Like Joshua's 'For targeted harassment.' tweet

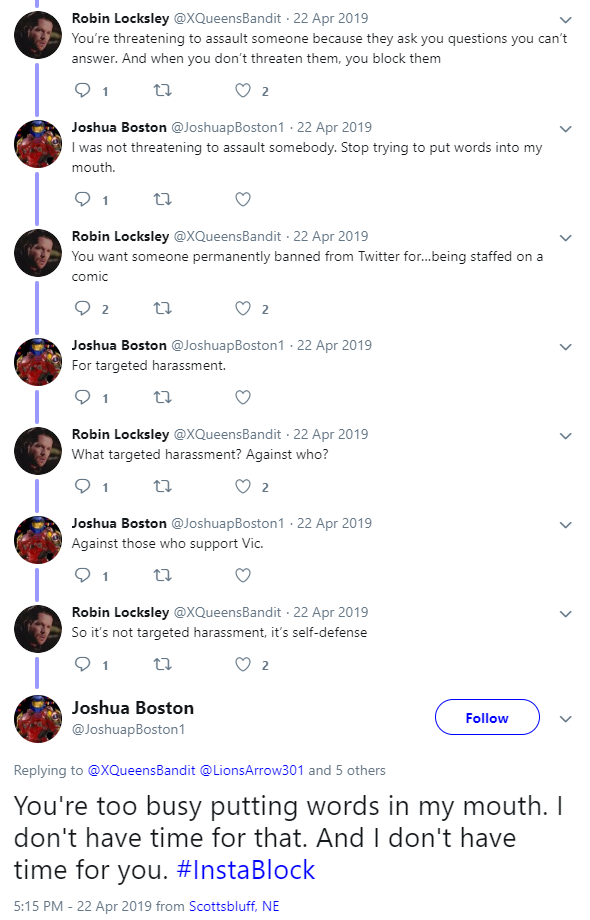243,397
